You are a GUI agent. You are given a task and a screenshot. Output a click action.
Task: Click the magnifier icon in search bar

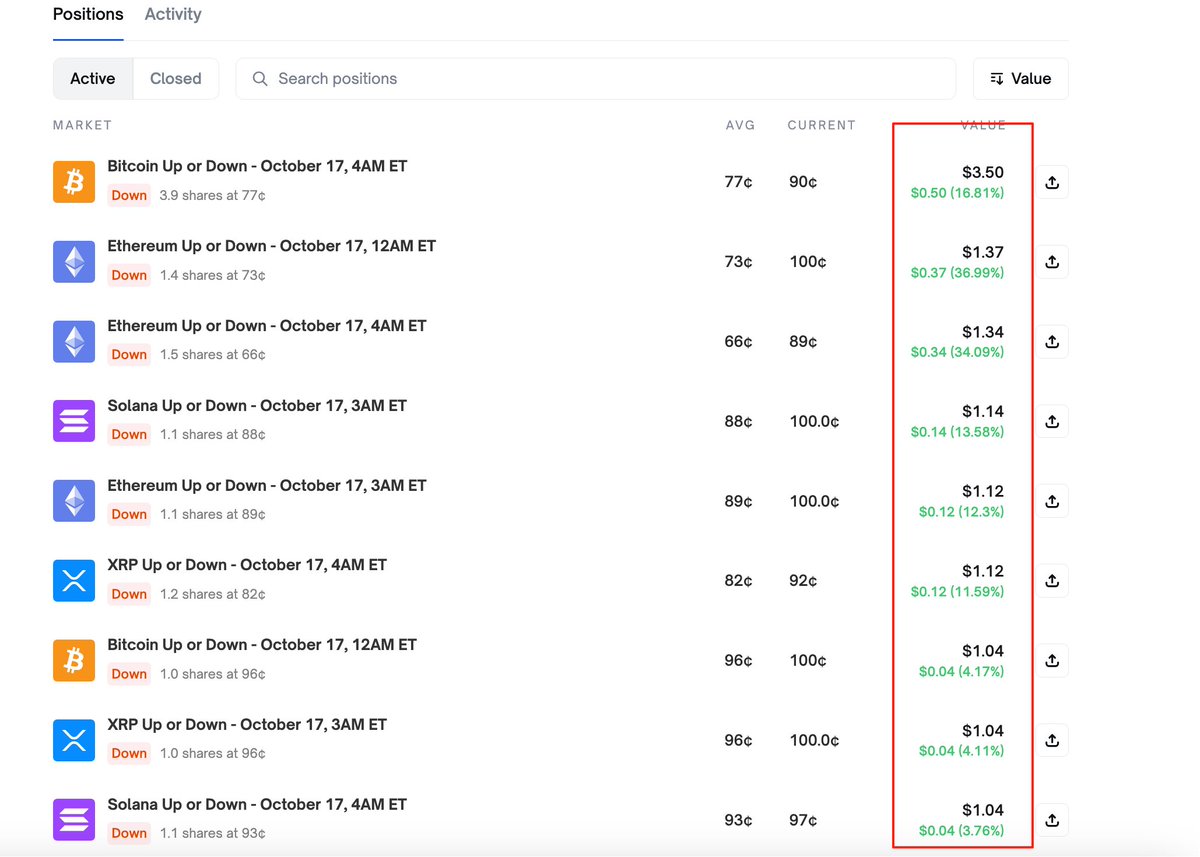coord(260,79)
